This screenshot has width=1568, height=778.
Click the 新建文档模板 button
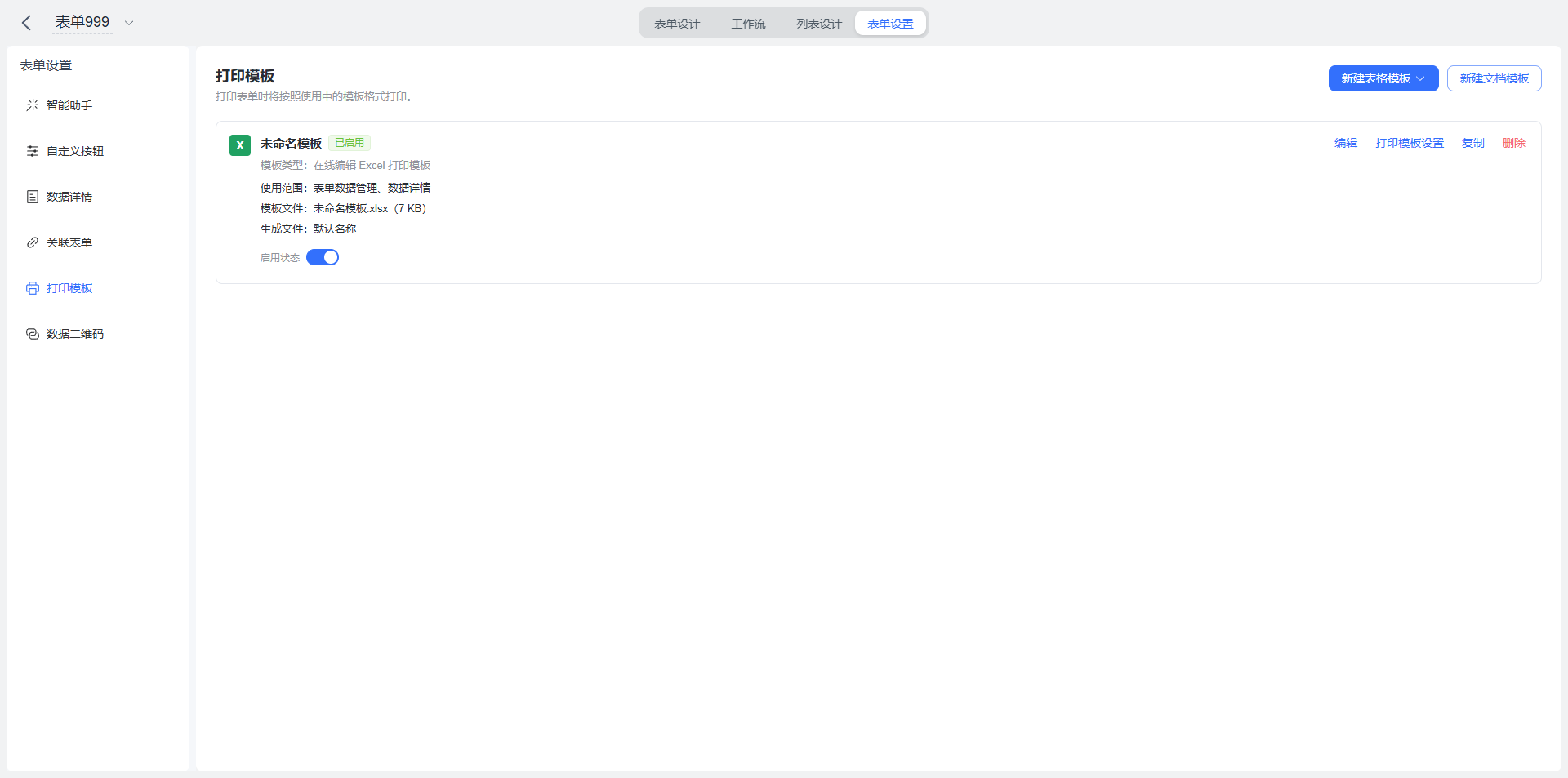[1494, 78]
